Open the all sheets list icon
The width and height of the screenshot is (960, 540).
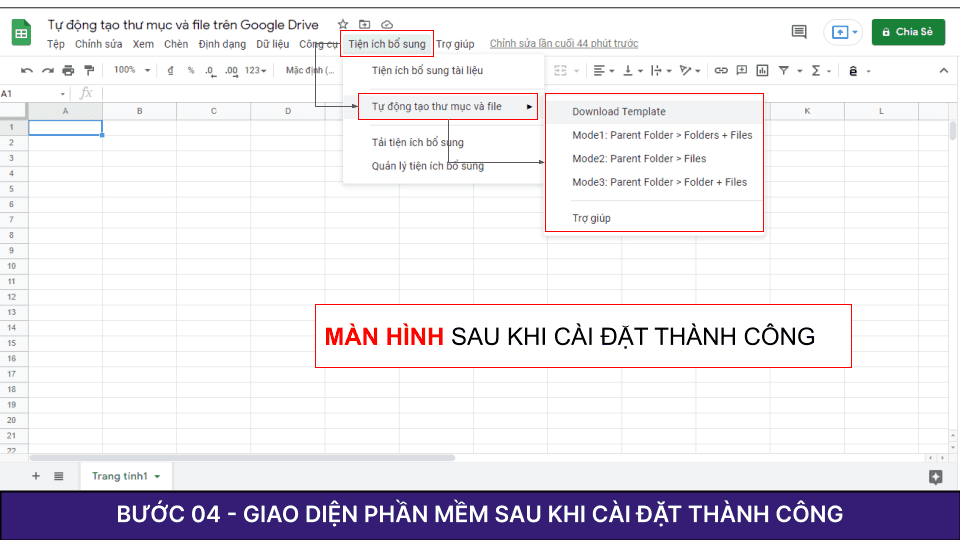coord(59,476)
